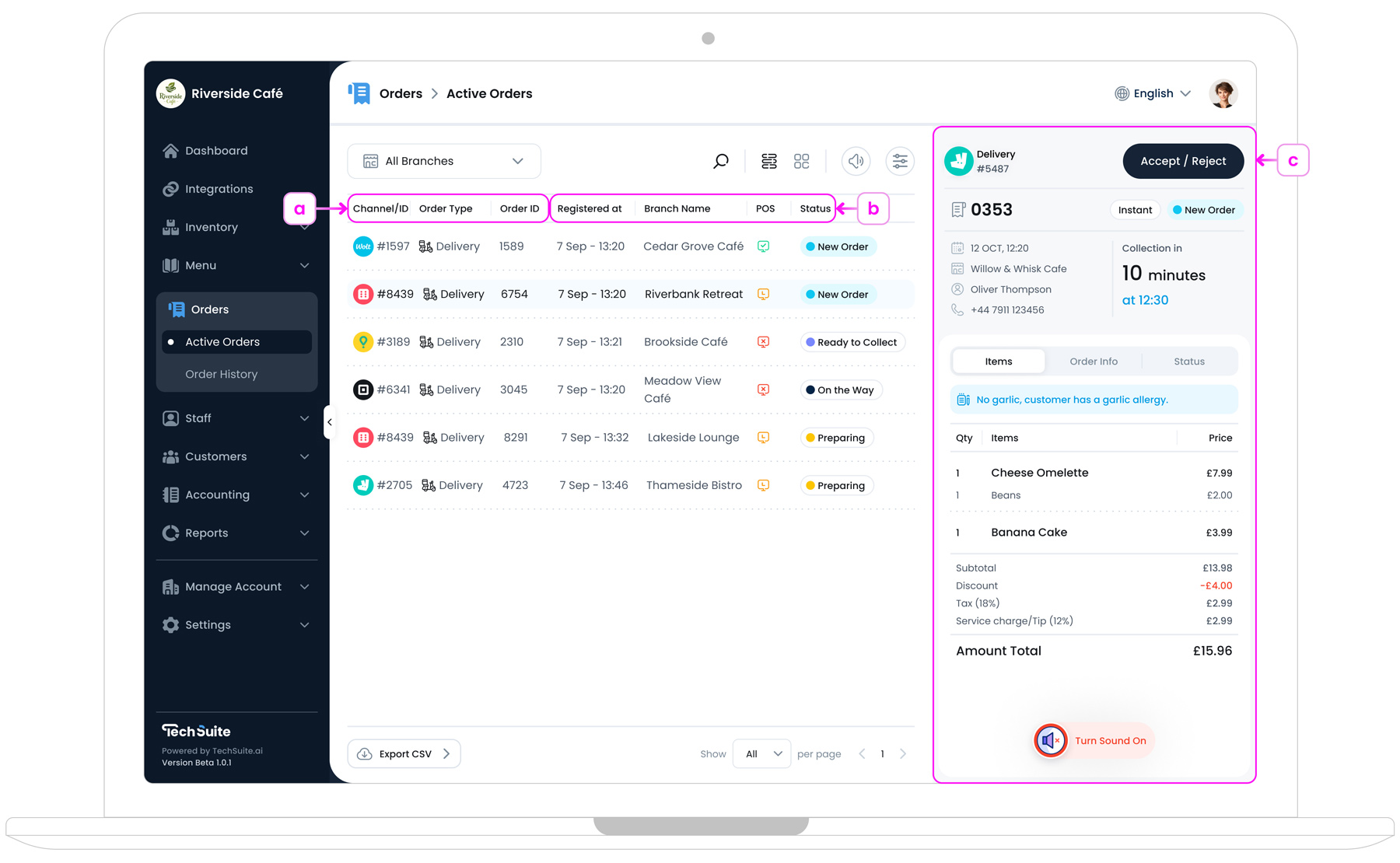Open Order History from the sidebar menu
This screenshot has width=1400, height=863.
point(221,374)
